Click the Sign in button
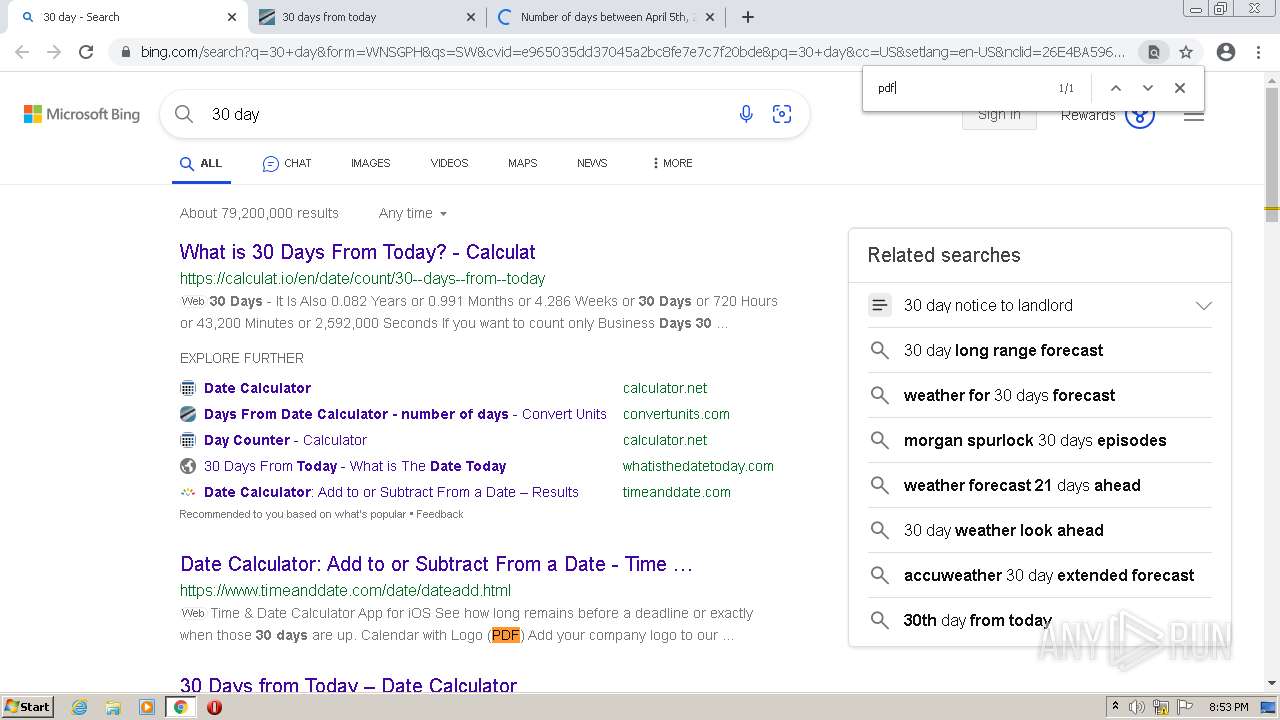Viewport: 1280px width, 720px height. click(999, 115)
